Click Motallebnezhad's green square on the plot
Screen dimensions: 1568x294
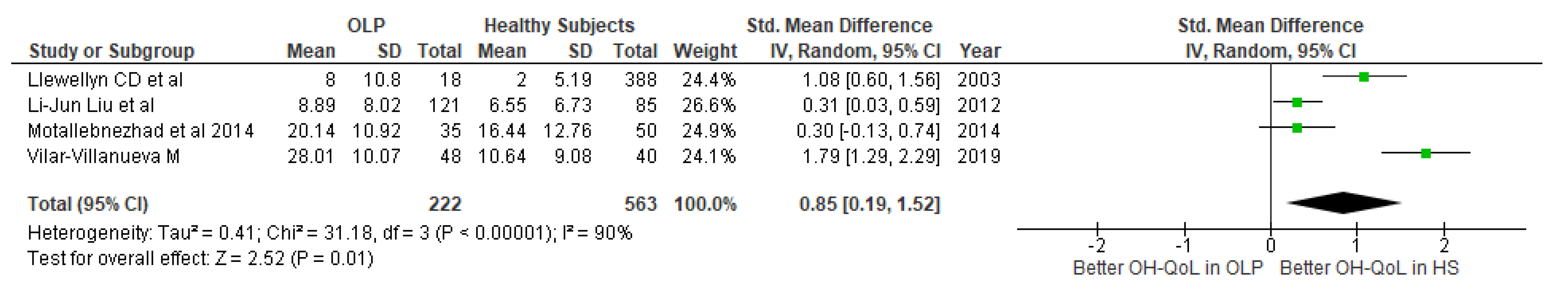[x=1297, y=128]
